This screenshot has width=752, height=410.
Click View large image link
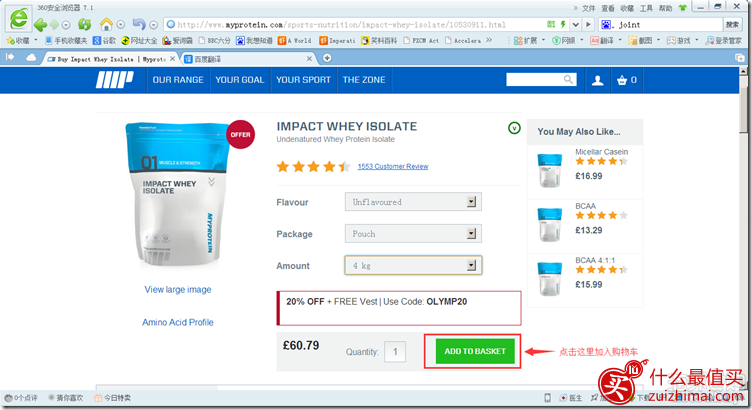[x=178, y=290]
